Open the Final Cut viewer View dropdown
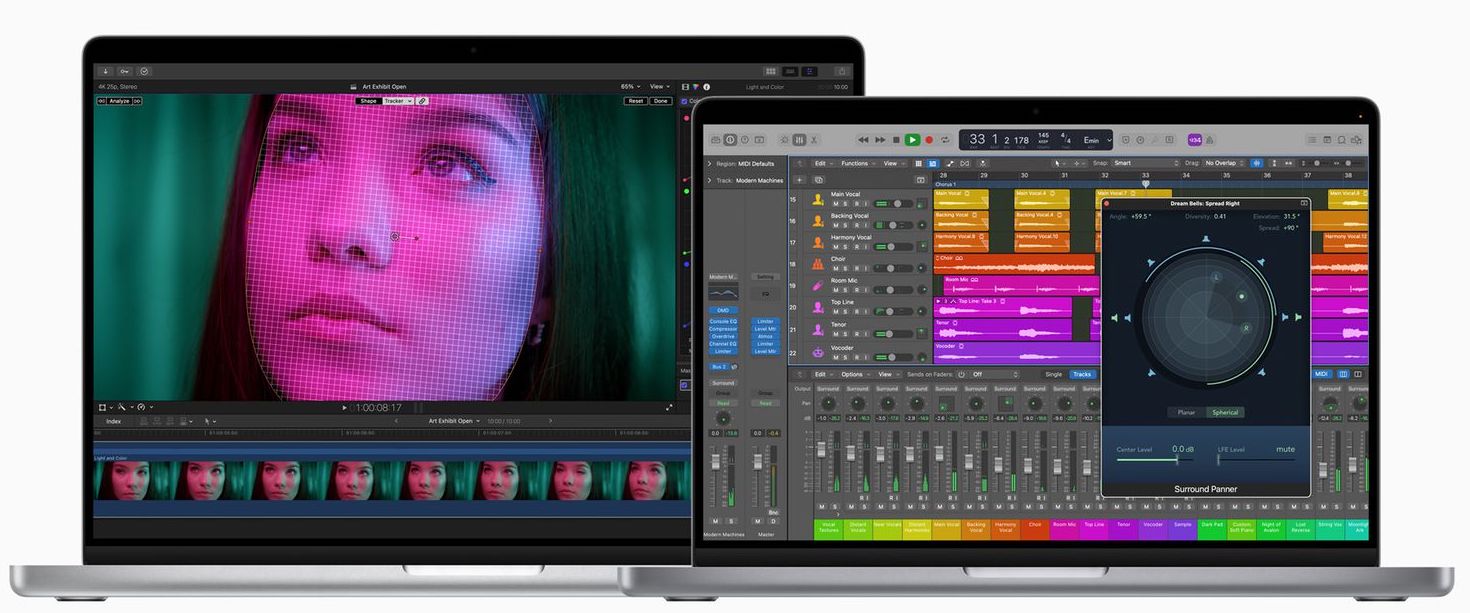The width and height of the screenshot is (1470, 613). [659, 87]
